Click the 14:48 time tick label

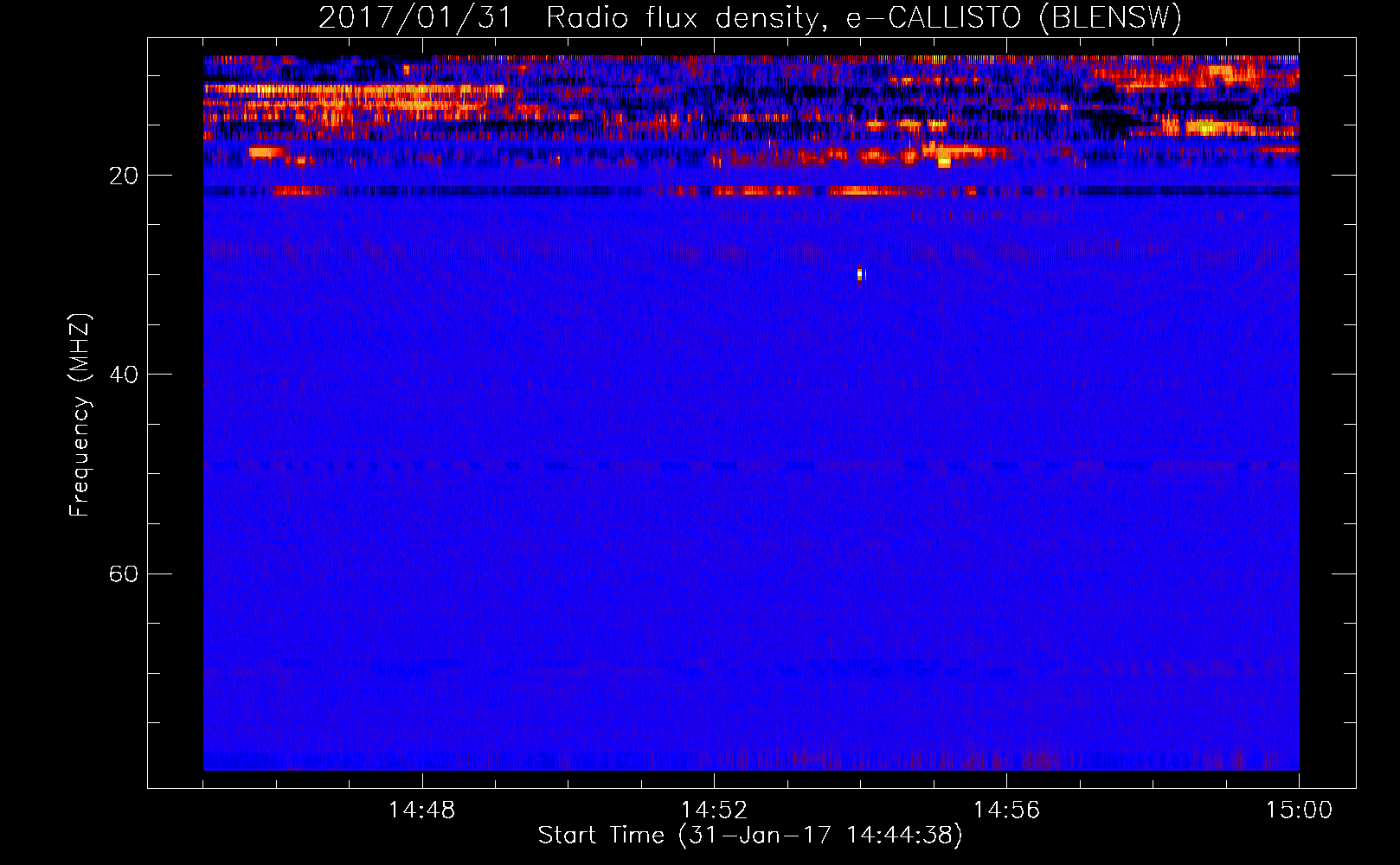pyautogui.click(x=421, y=811)
